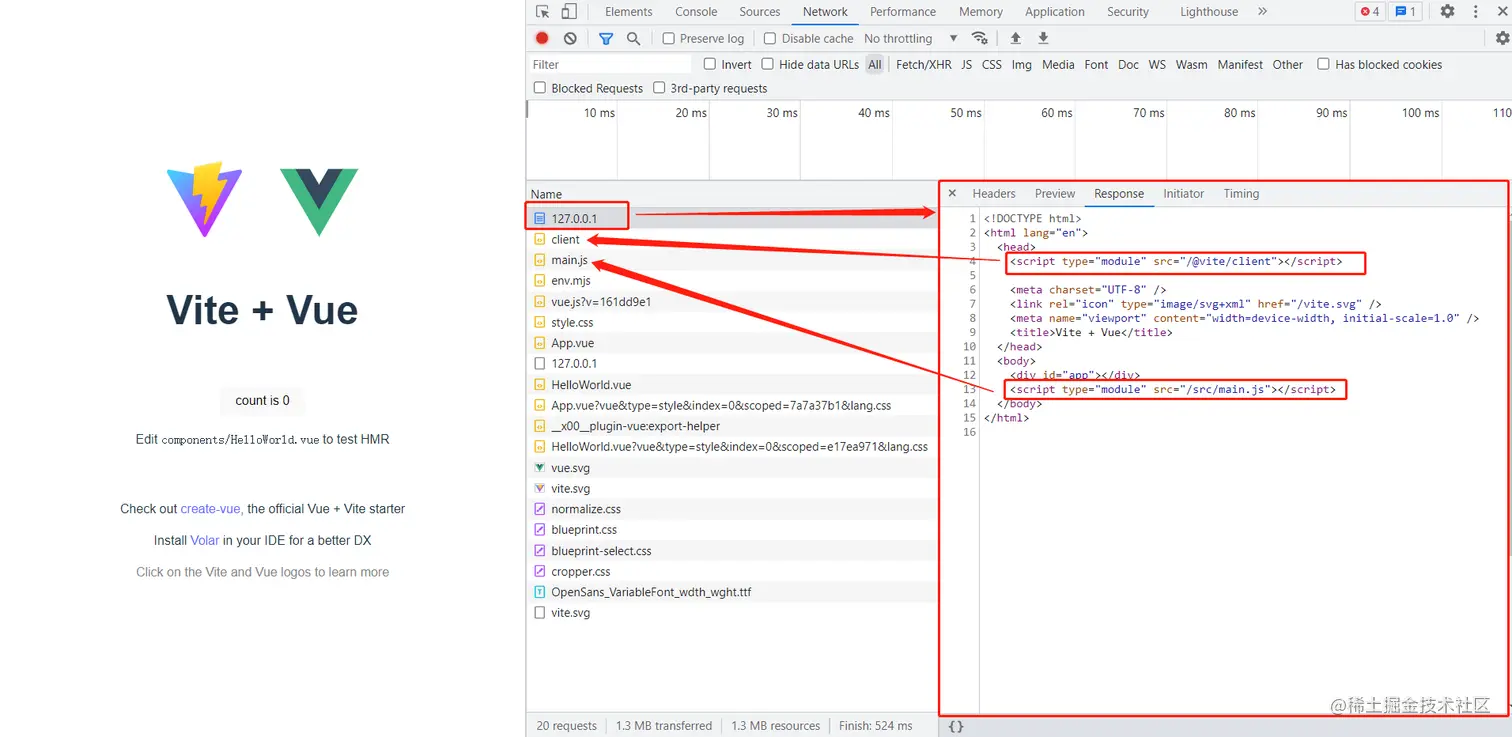The image size is (1512, 737).
Task: Tick the Hide data URLs checkbox
Action: (768, 64)
